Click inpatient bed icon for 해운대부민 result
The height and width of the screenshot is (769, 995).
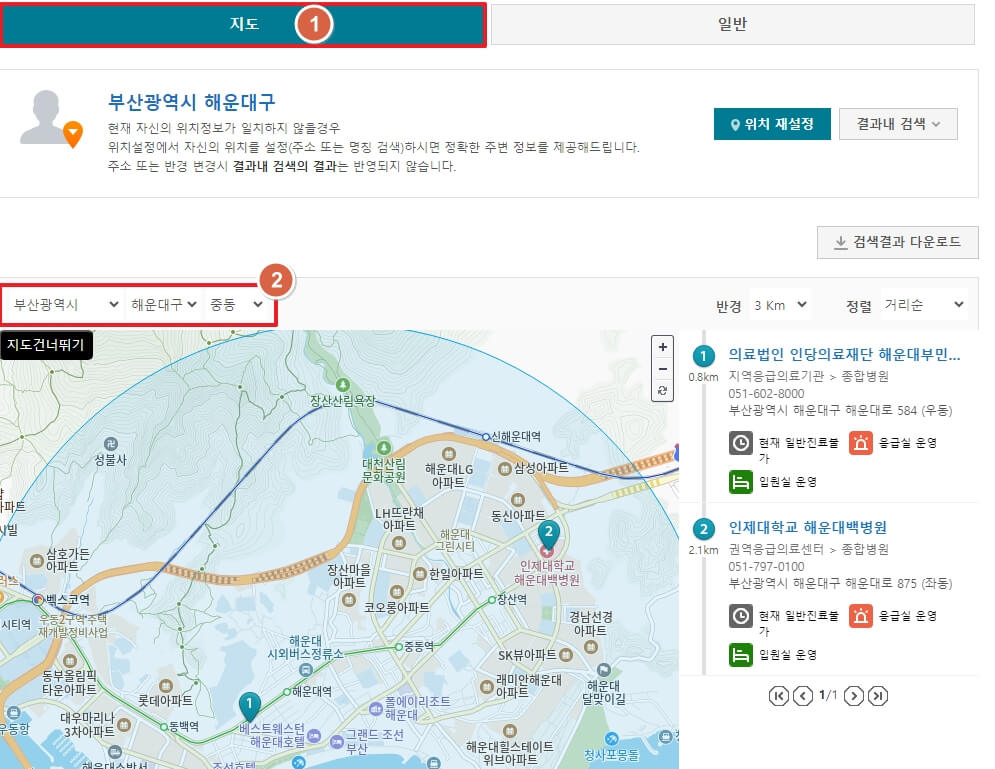[x=741, y=482]
